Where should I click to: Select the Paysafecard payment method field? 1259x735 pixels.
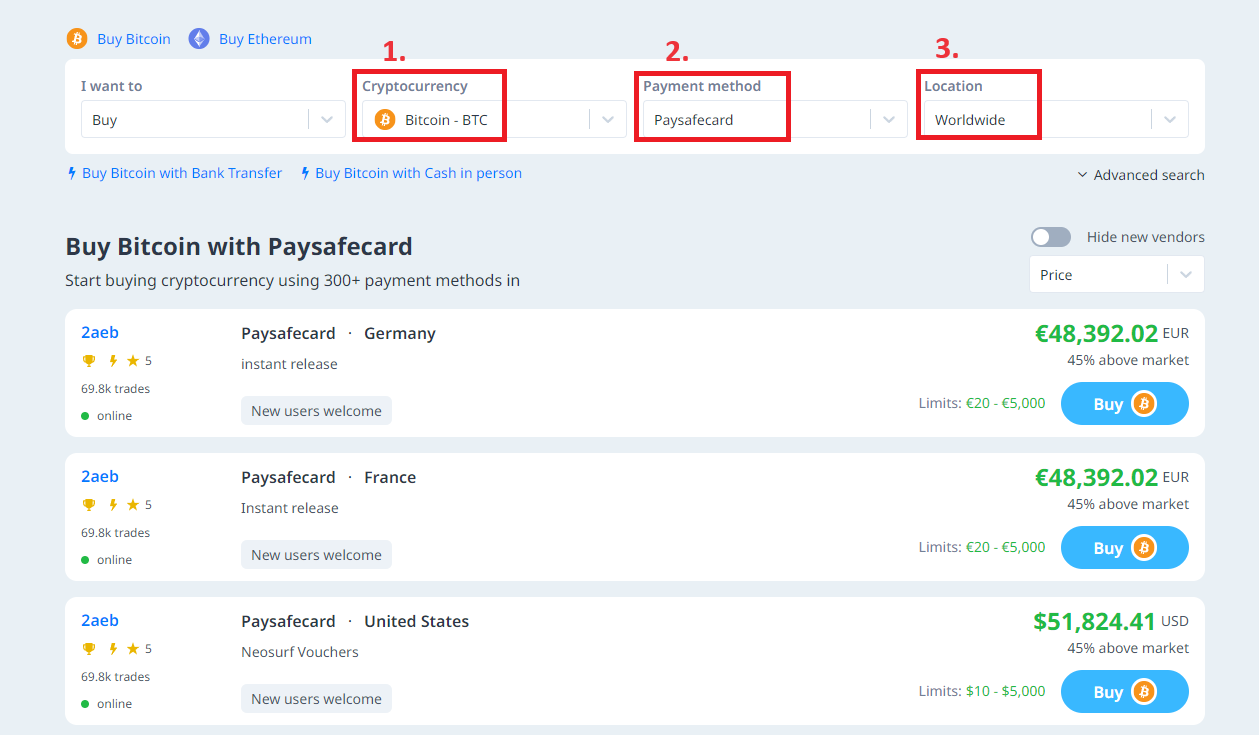[775, 119]
